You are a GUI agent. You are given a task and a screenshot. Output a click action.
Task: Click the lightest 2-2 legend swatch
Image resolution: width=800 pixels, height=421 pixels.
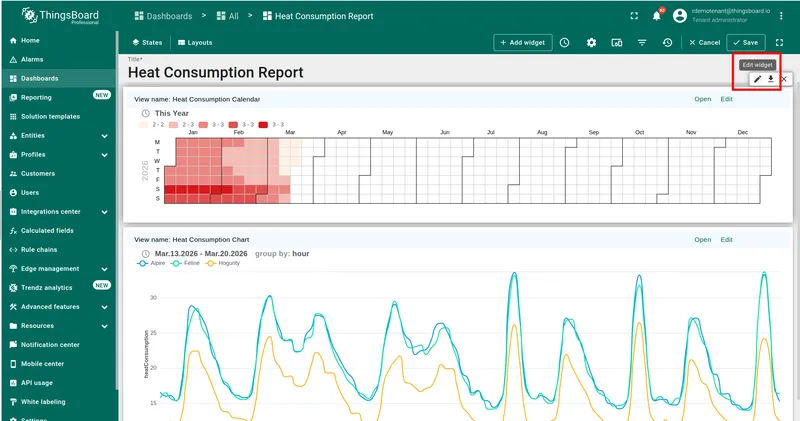click(143, 125)
